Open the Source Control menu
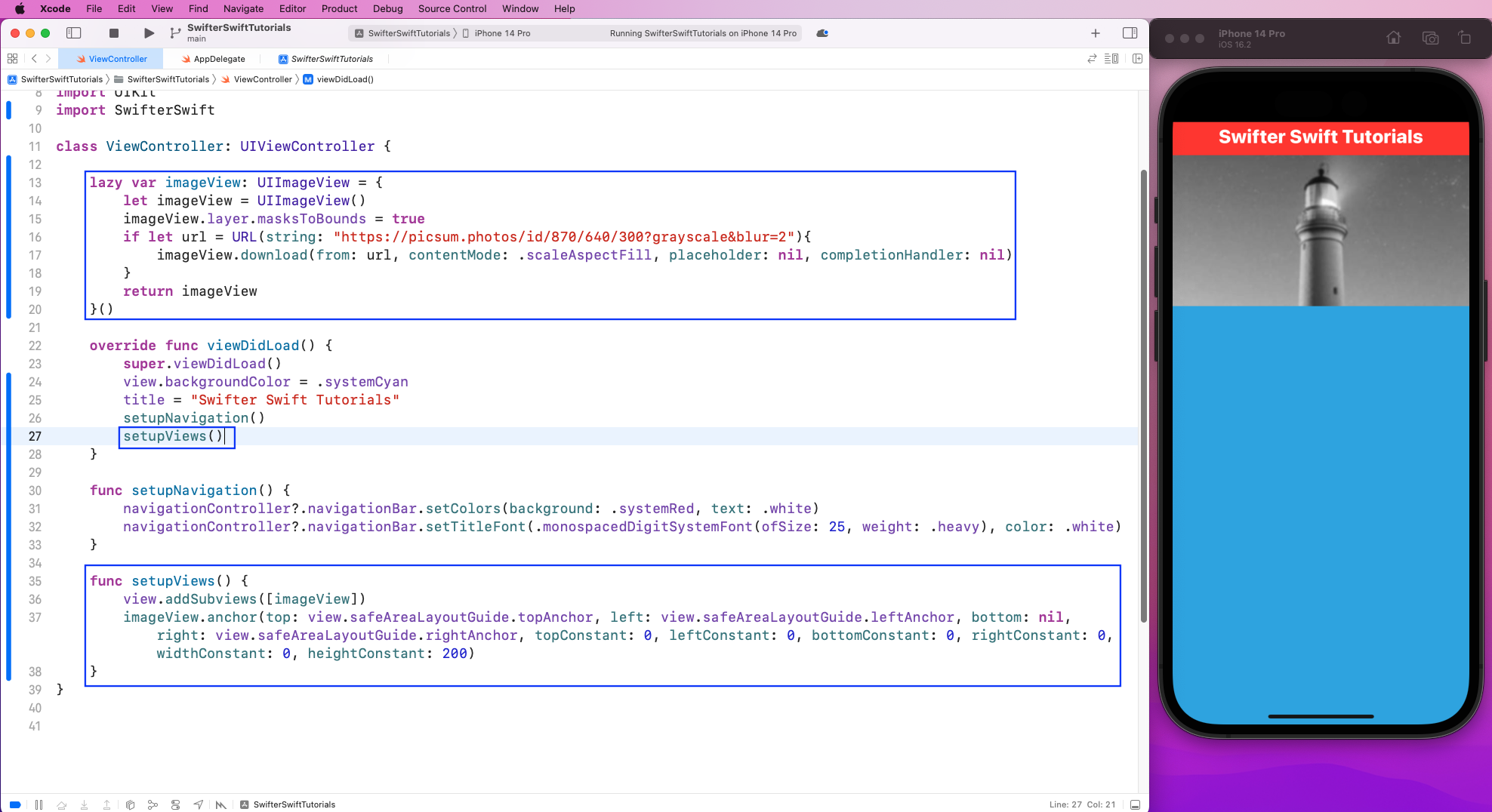Screen dimensions: 1492x812 (x=452, y=8)
